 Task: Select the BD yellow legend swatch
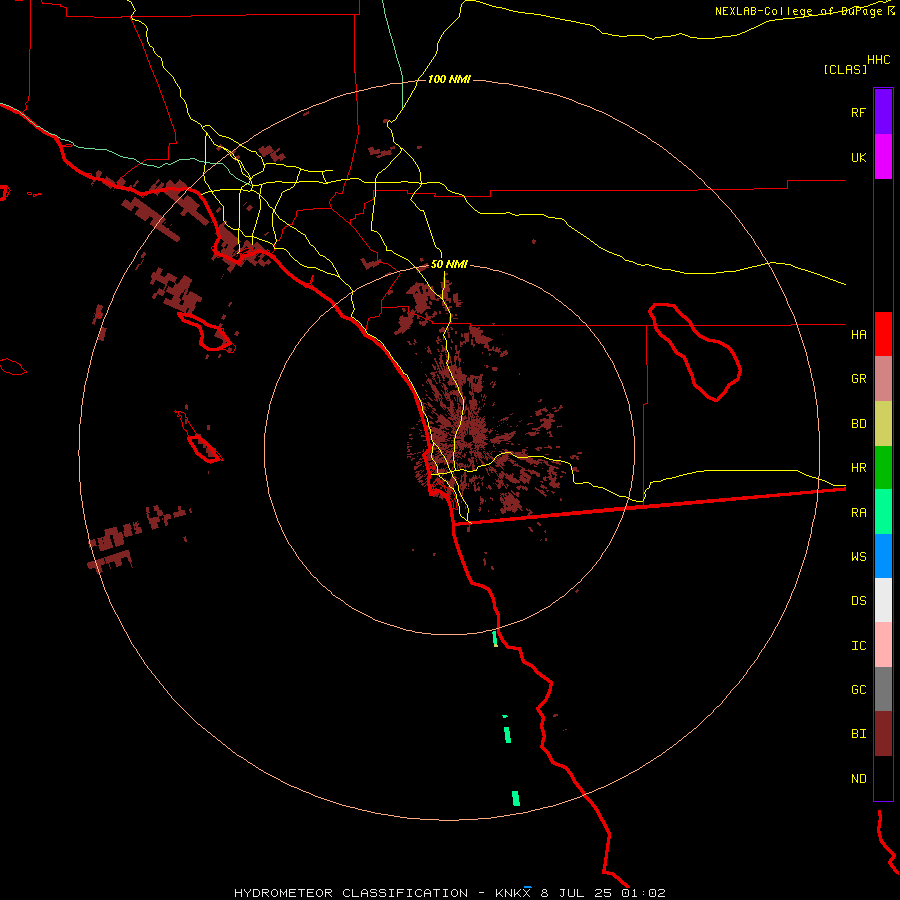(x=883, y=424)
